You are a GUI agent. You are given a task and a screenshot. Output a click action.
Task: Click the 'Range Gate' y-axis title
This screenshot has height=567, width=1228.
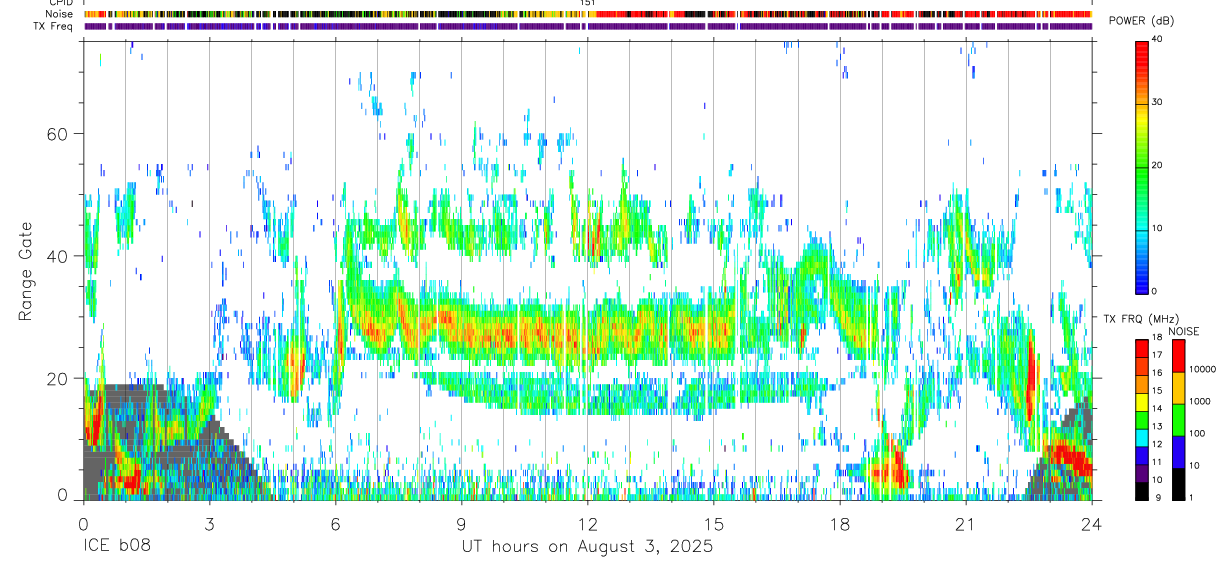tap(27, 273)
